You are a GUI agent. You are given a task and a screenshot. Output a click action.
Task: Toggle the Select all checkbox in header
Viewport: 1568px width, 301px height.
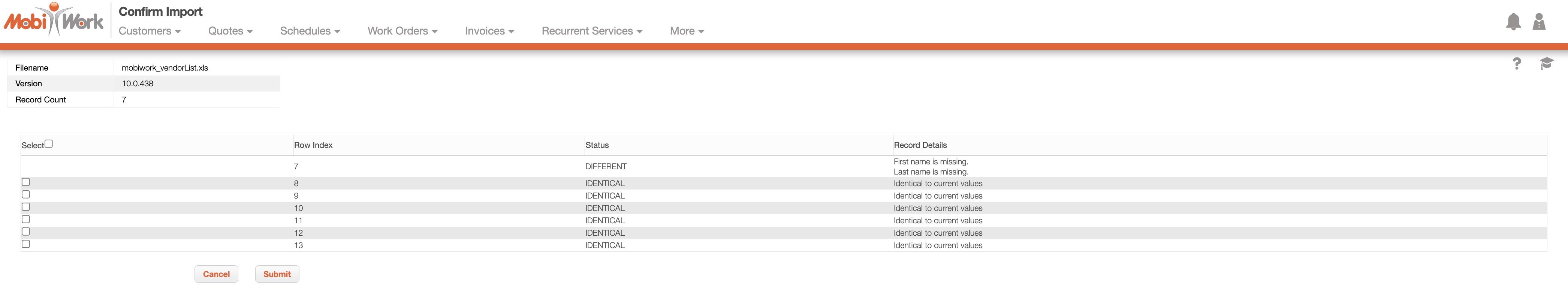[x=49, y=144]
